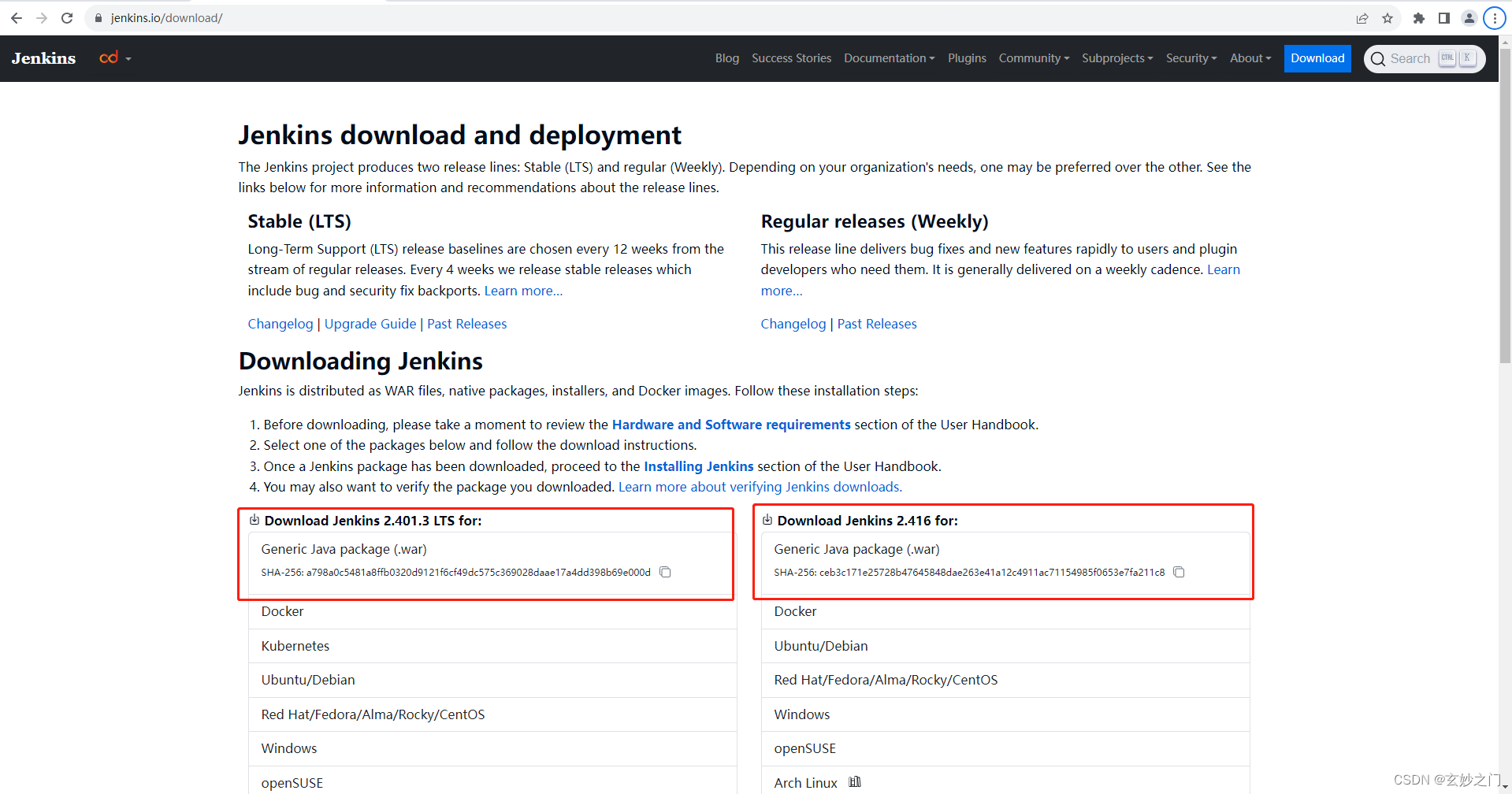Select Windows under LTS downloads
1512x794 pixels.
492,748
